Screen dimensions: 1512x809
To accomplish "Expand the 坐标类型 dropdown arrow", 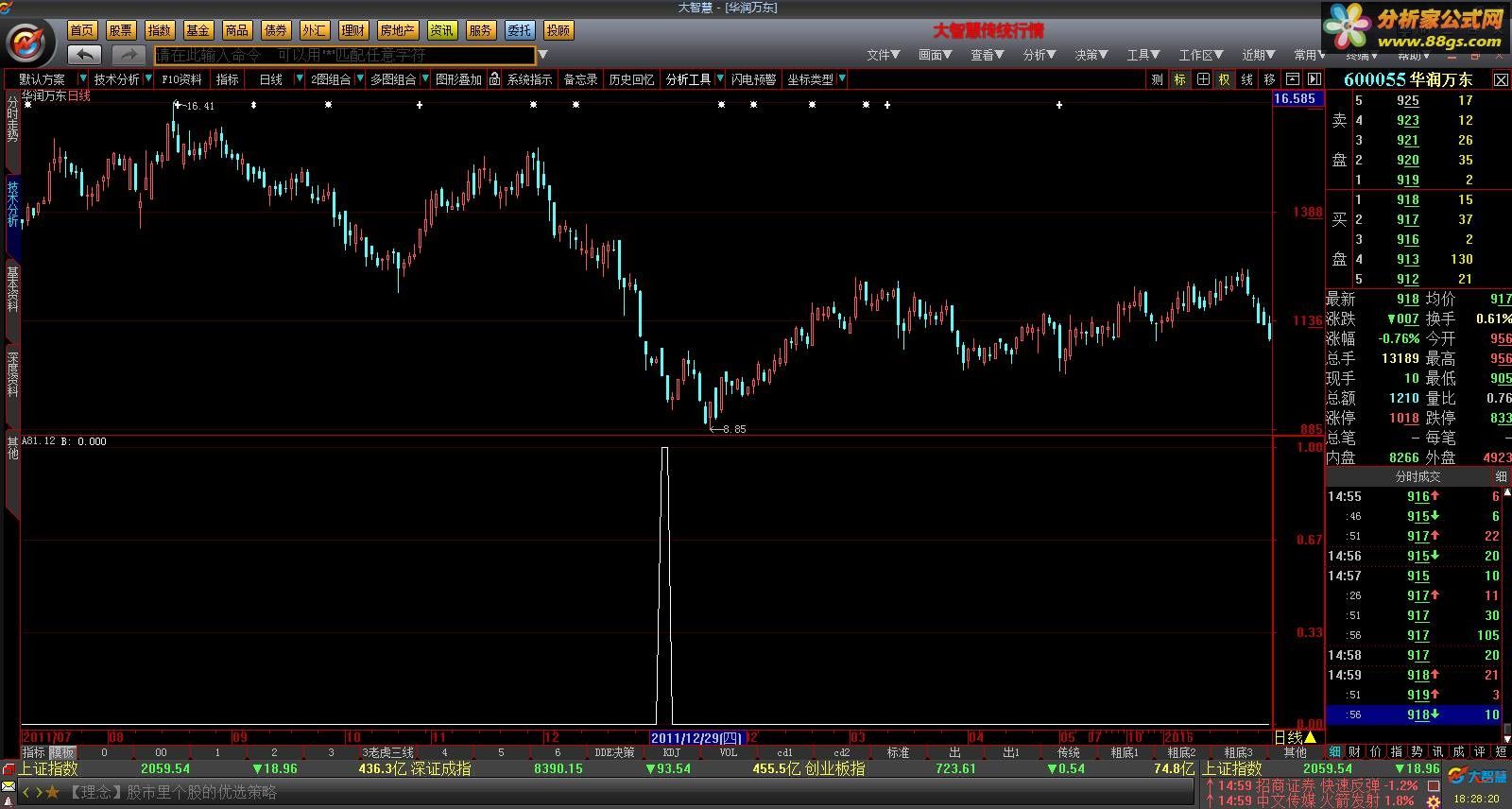I will [x=841, y=79].
